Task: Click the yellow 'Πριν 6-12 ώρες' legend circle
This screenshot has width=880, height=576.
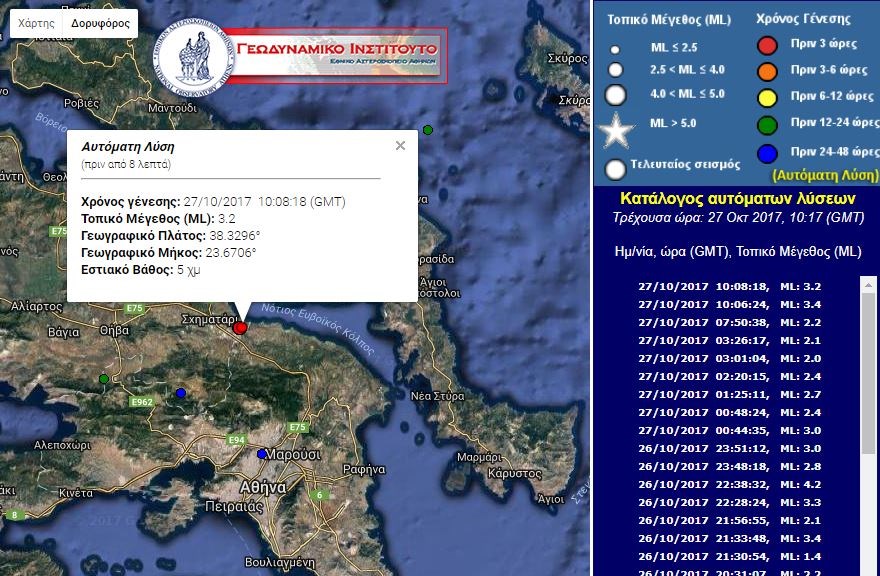Action: coord(767,97)
